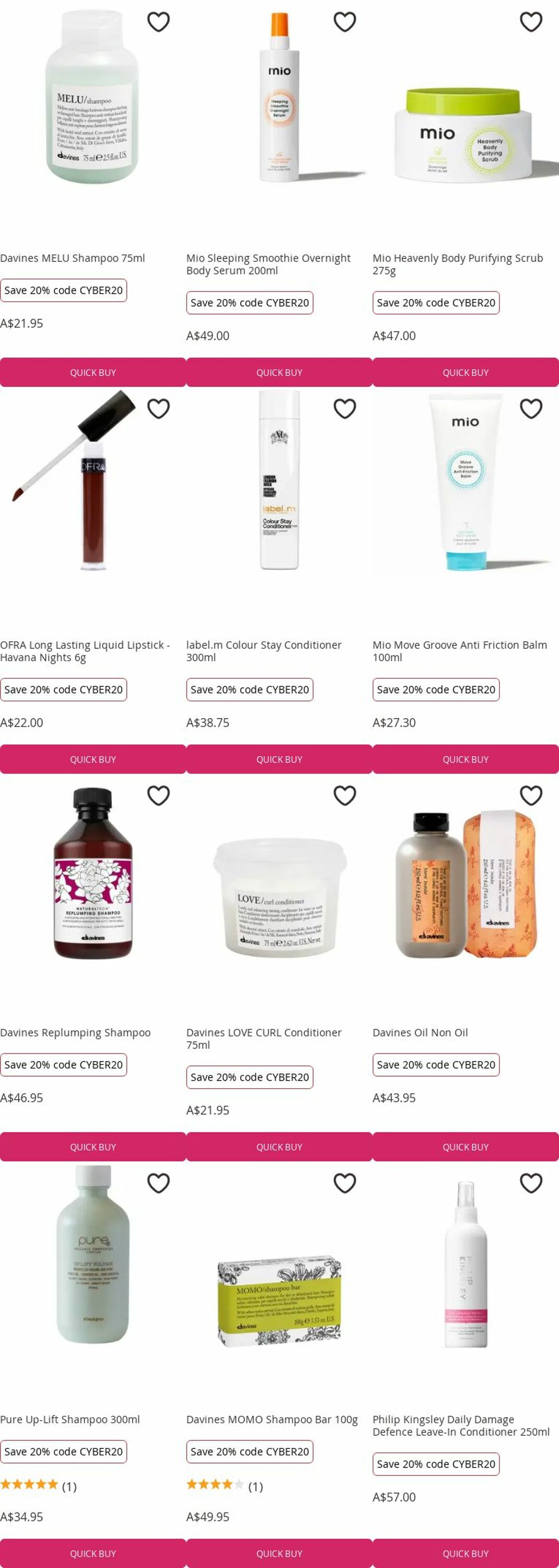Viewport: 559px width, 1568px height.
Task: Add Davines MELU Shampoo to wishlist heart
Action: pyautogui.click(x=159, y=22)
